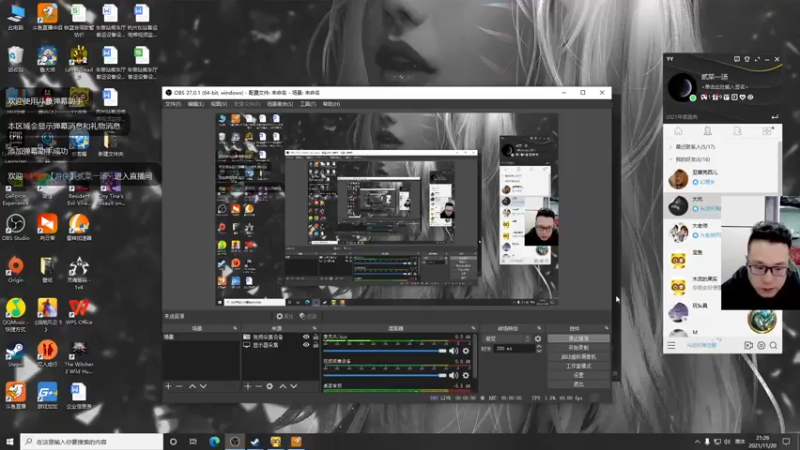Open 场景集合(S) menu in OBS
Image resolution: width=800 pixels, height=450 pixels.
click(280, 104)
